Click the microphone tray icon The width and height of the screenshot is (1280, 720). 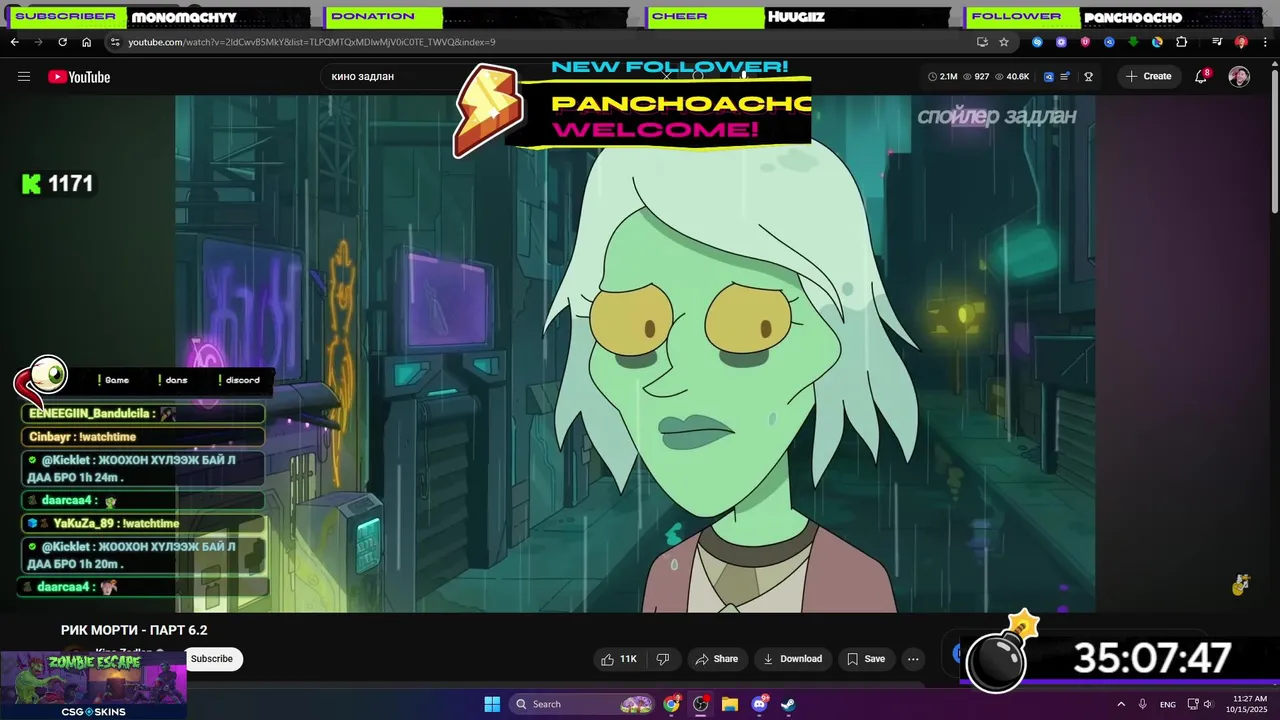point(1142,704)
